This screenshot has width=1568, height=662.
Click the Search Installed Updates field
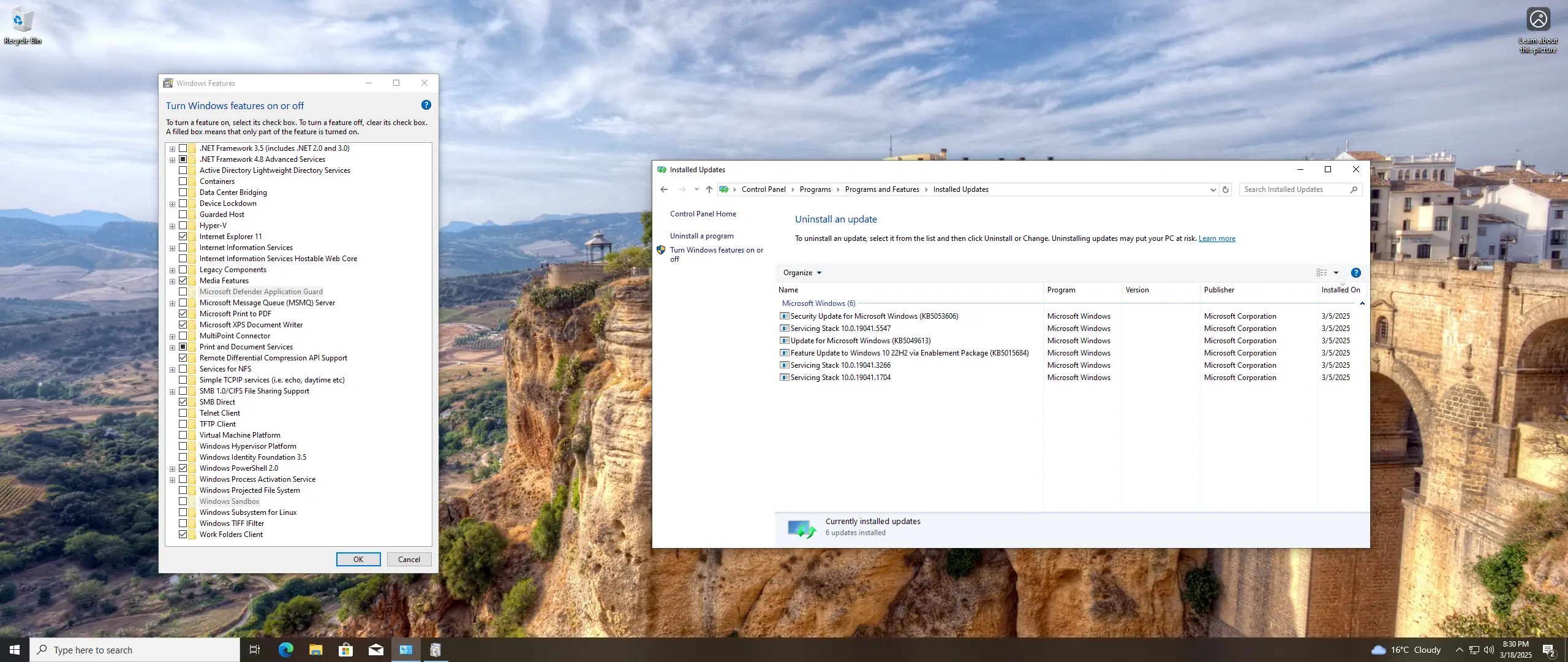(x=1292, y=189)
